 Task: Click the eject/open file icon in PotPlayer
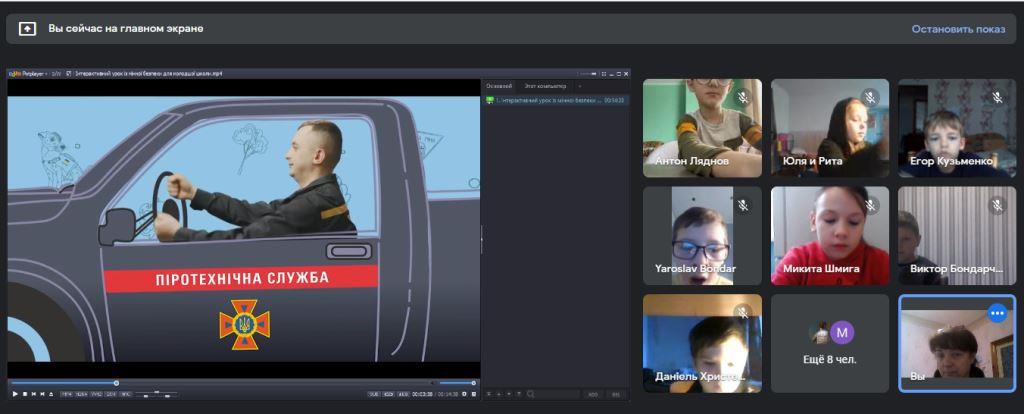pyautogui.click(x=51, y=394)
